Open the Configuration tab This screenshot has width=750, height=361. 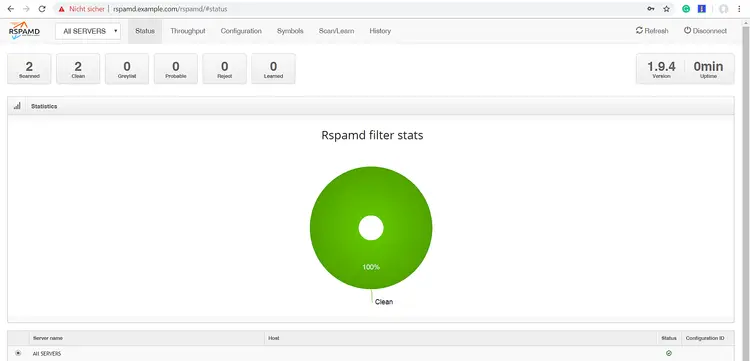click(241, 31)
